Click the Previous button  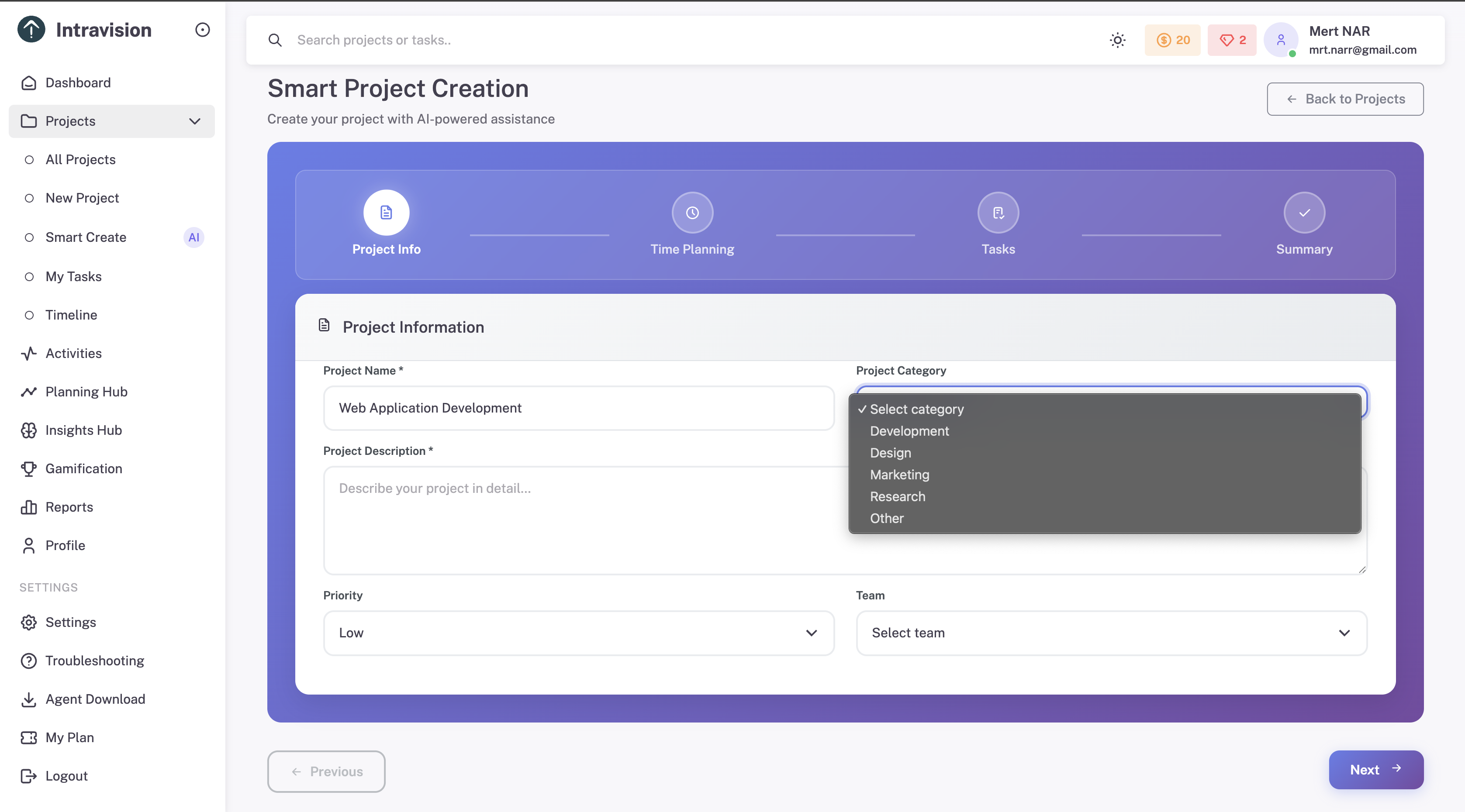click(x=326, y=771)
